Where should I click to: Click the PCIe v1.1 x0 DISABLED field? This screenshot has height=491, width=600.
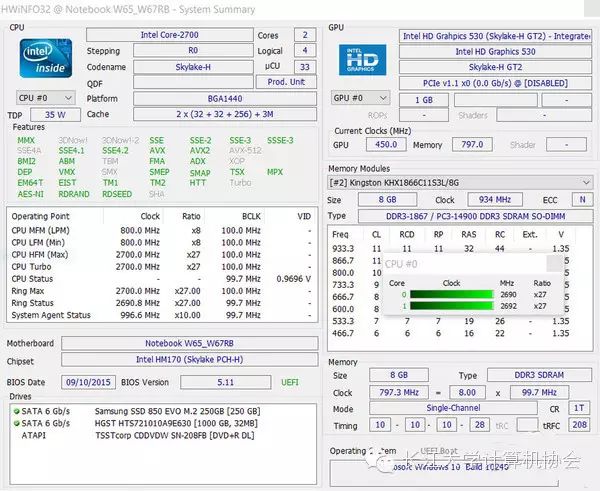pos(495,83)
